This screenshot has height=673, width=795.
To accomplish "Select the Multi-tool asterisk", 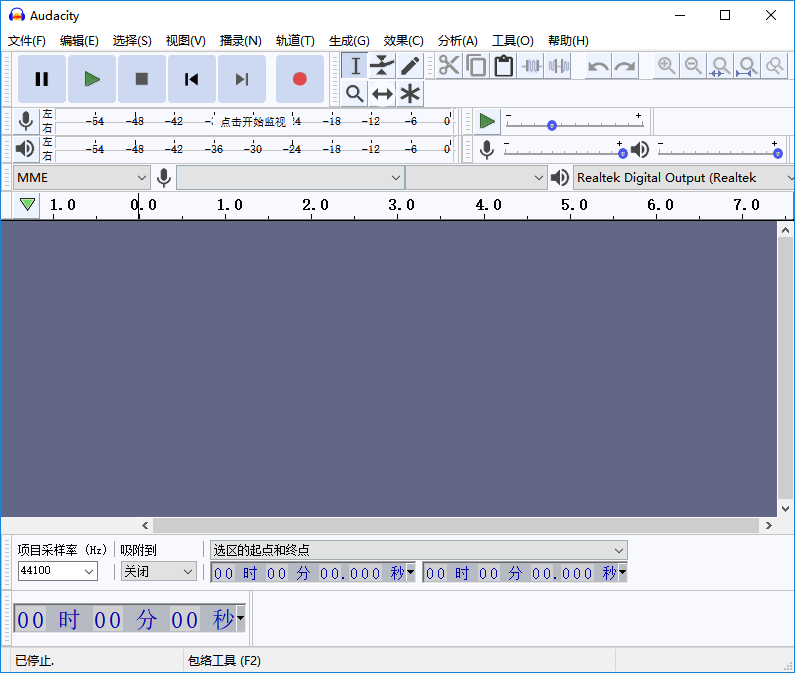I will [410, 94].
